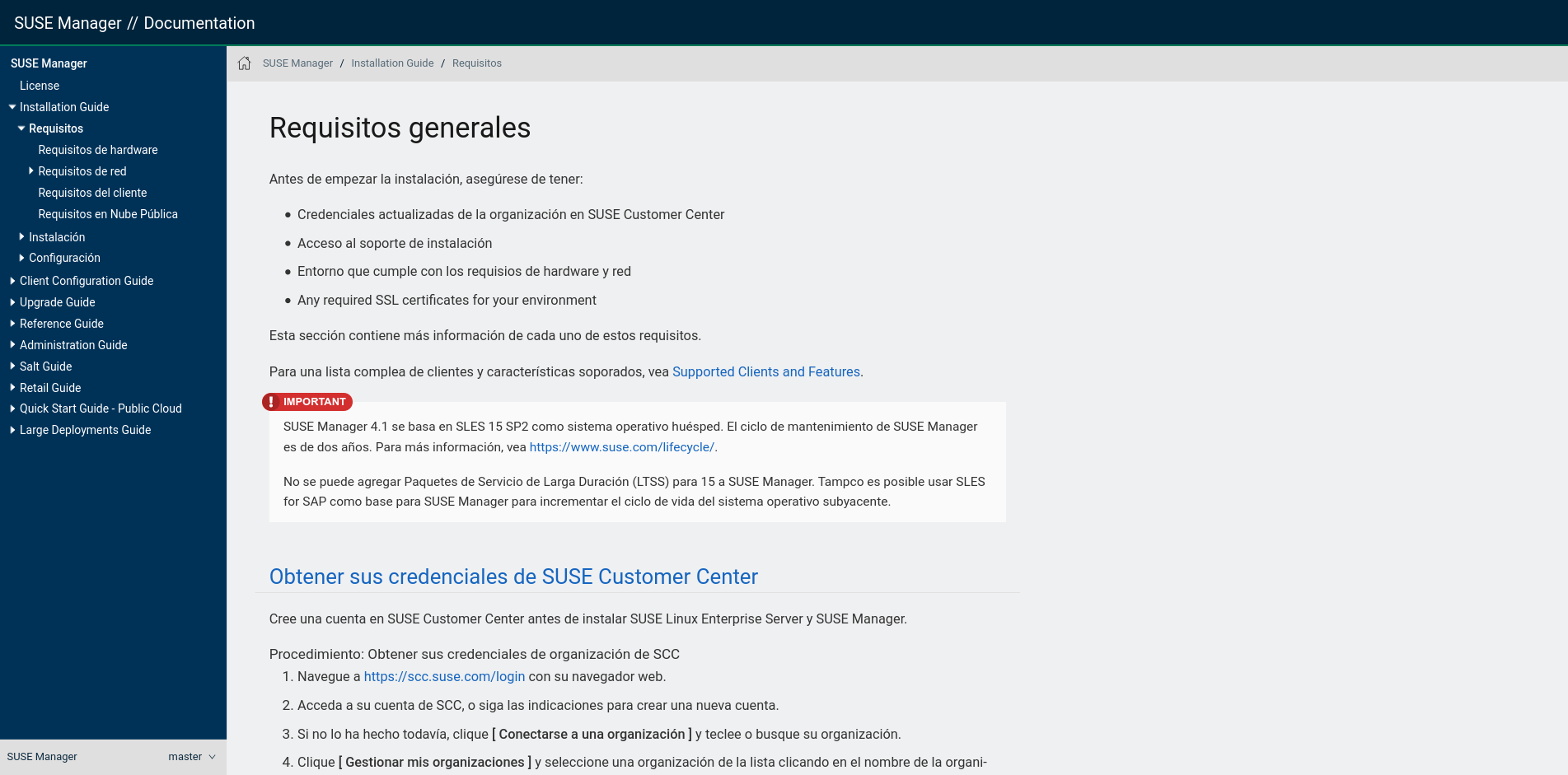Open Requisitos en Nube Pública in sidebar
The image size is (1568, 775).
[108, 214]
